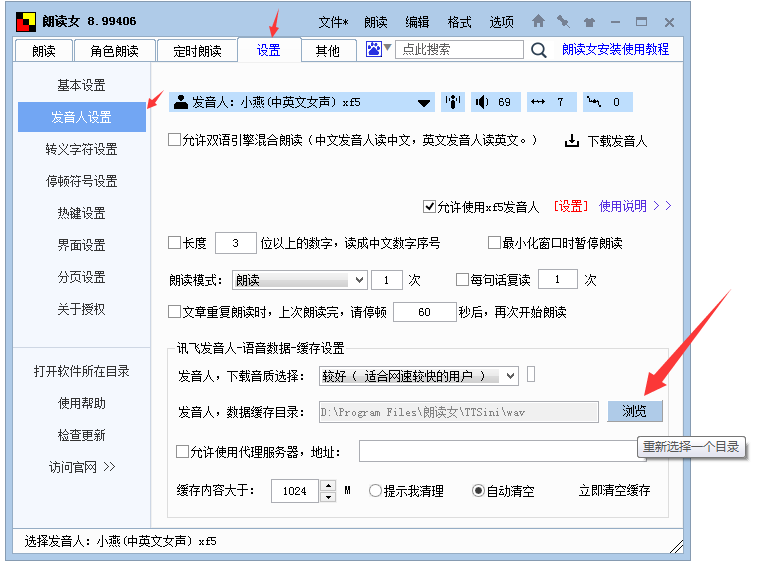758x566 pixels.
Task: Open the skin (shirt) icon
Action: pos(589,22)
